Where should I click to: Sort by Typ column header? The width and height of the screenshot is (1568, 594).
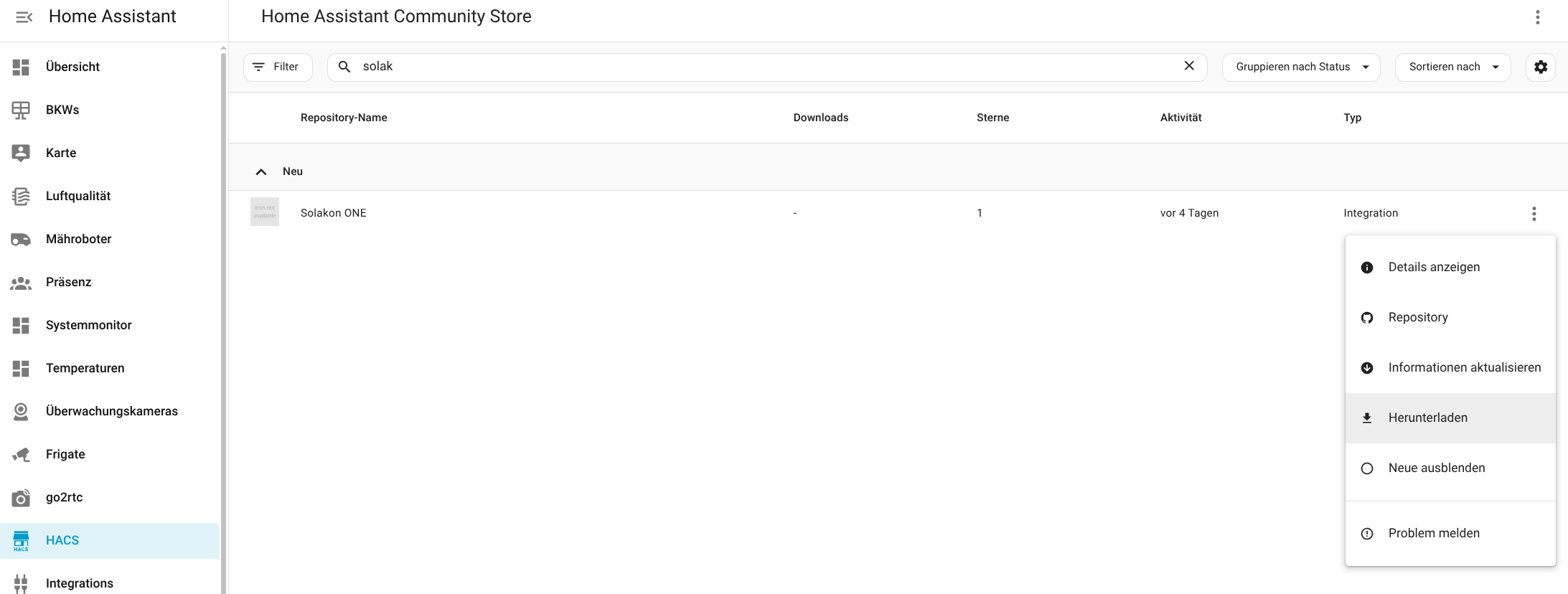point(1352,118)
